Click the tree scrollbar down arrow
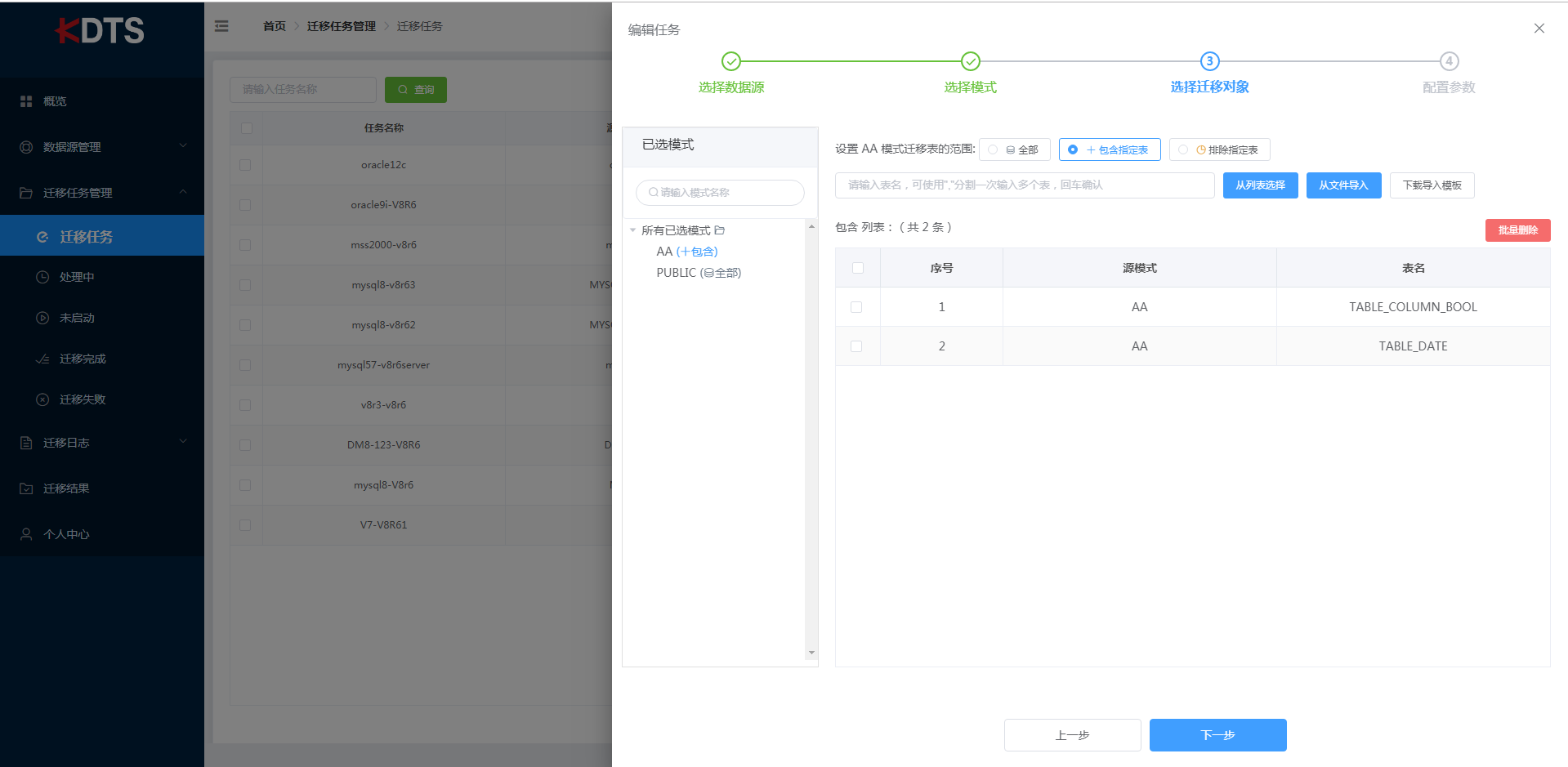The height and width of the screenshot is (767, 1568). pos(811,653)
